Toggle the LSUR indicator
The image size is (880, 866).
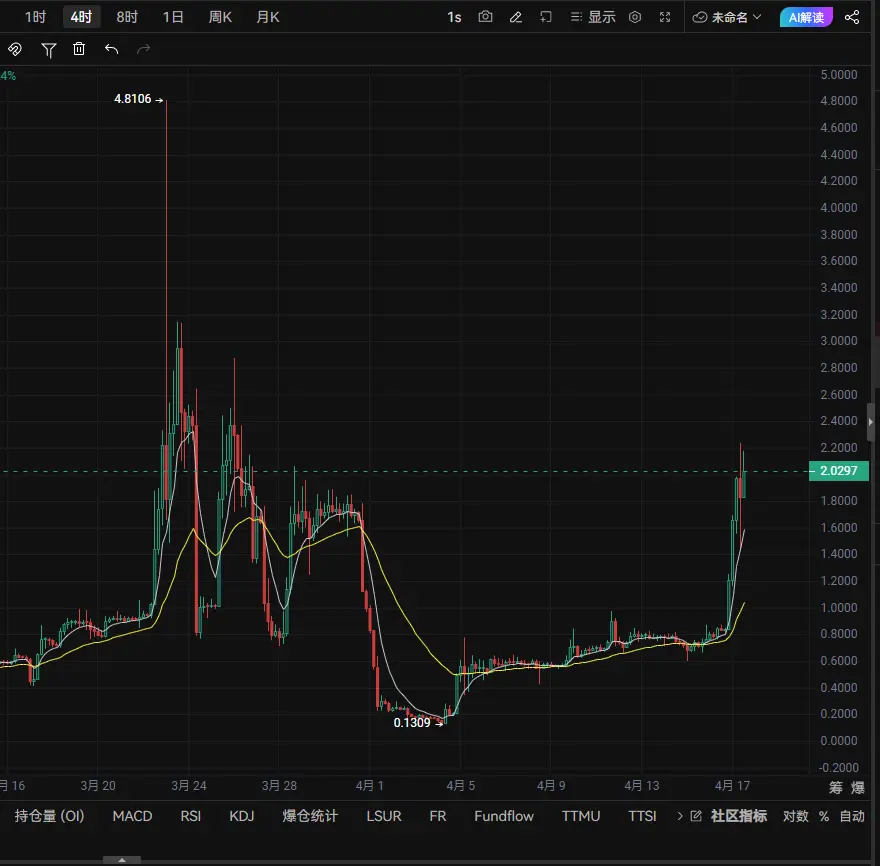click(x=384, y=815)
